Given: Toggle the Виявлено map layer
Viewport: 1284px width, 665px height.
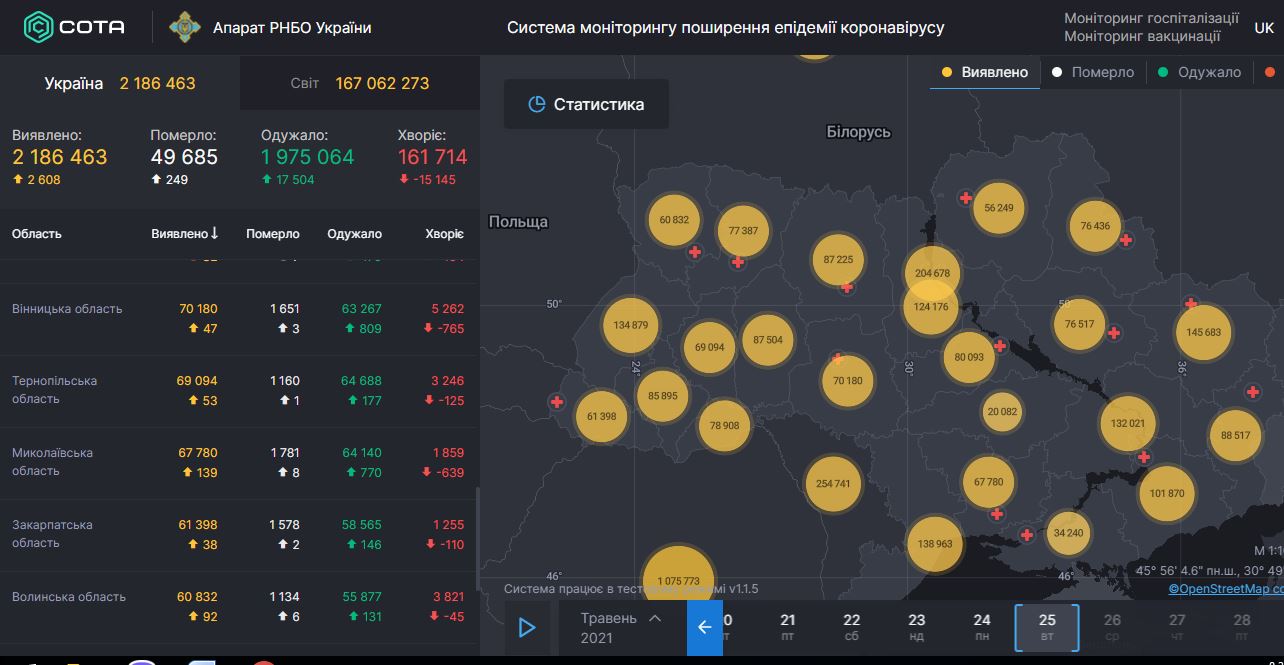Looking at the screenshot, I should [984, 72].
